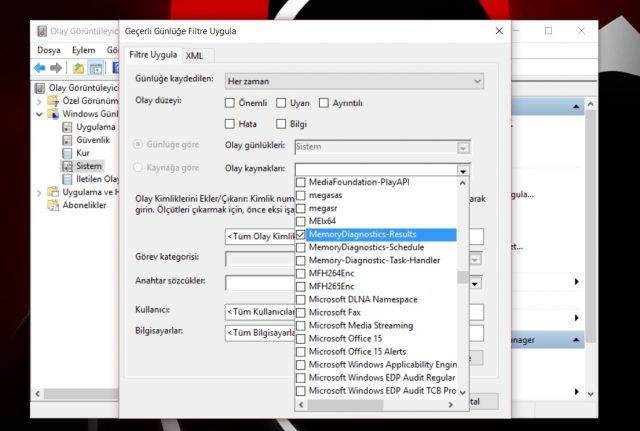
Task: Check the Bilgi event level checkbox
Action: 281,124
